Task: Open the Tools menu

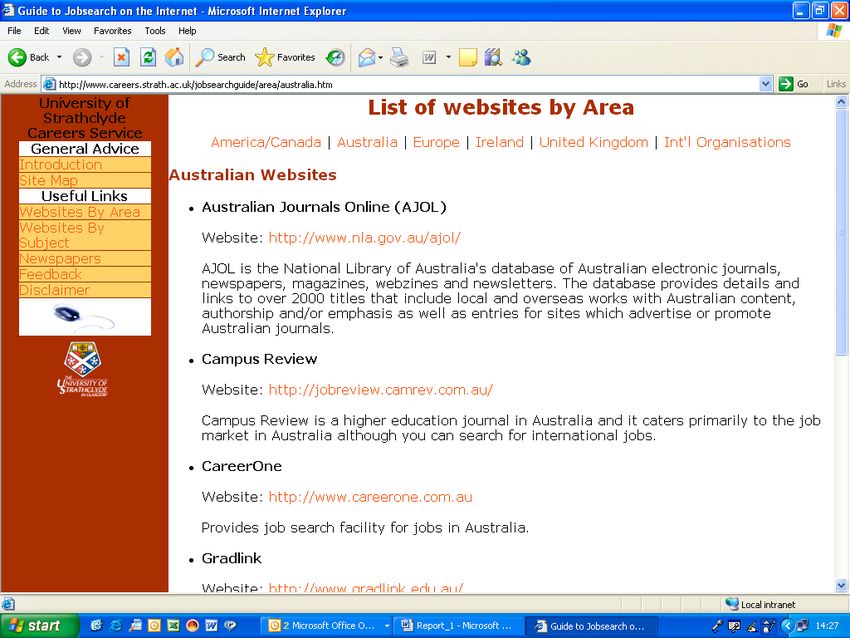Action: (154, 31)
